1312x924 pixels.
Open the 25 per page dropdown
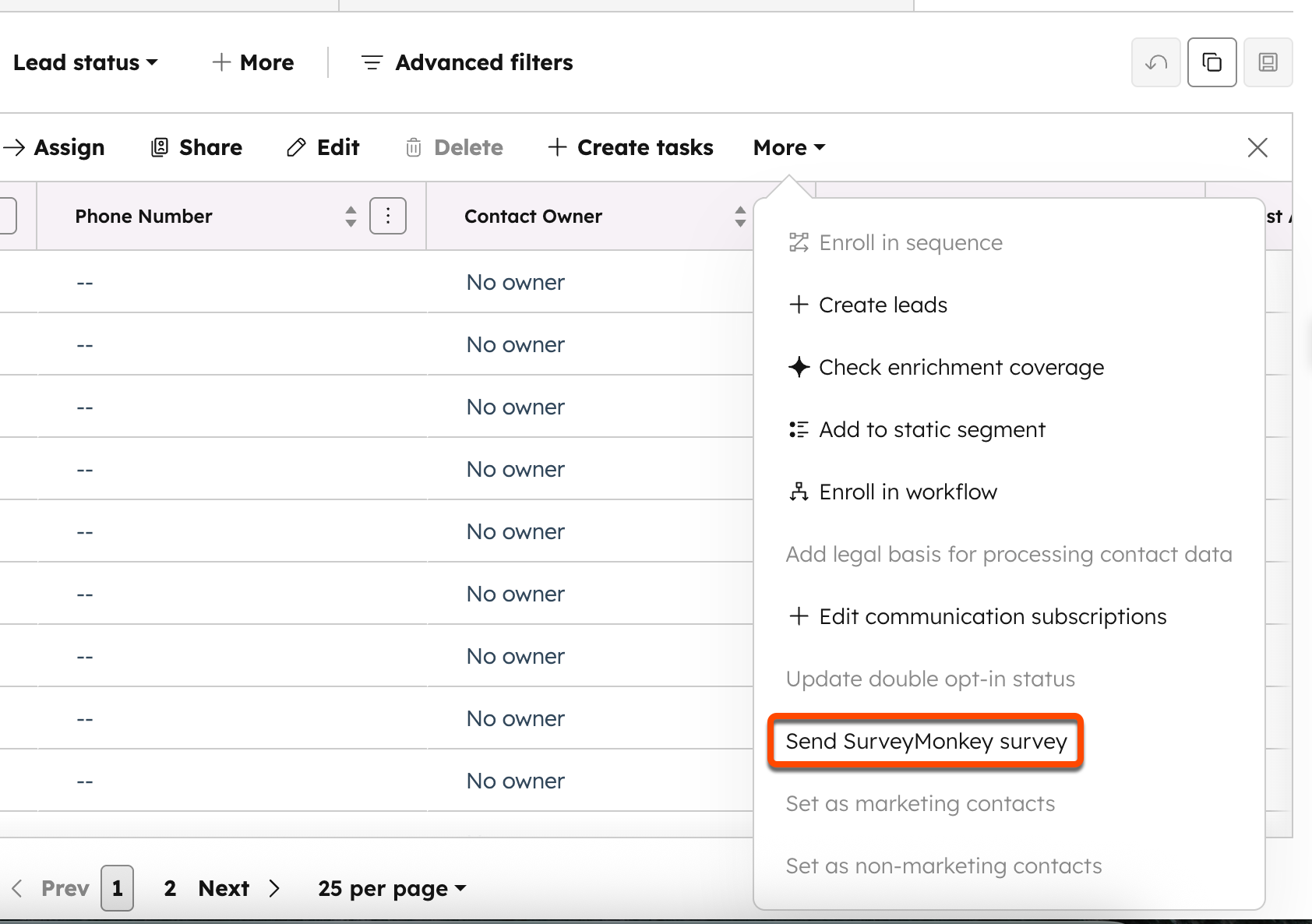tap(391, 888)
